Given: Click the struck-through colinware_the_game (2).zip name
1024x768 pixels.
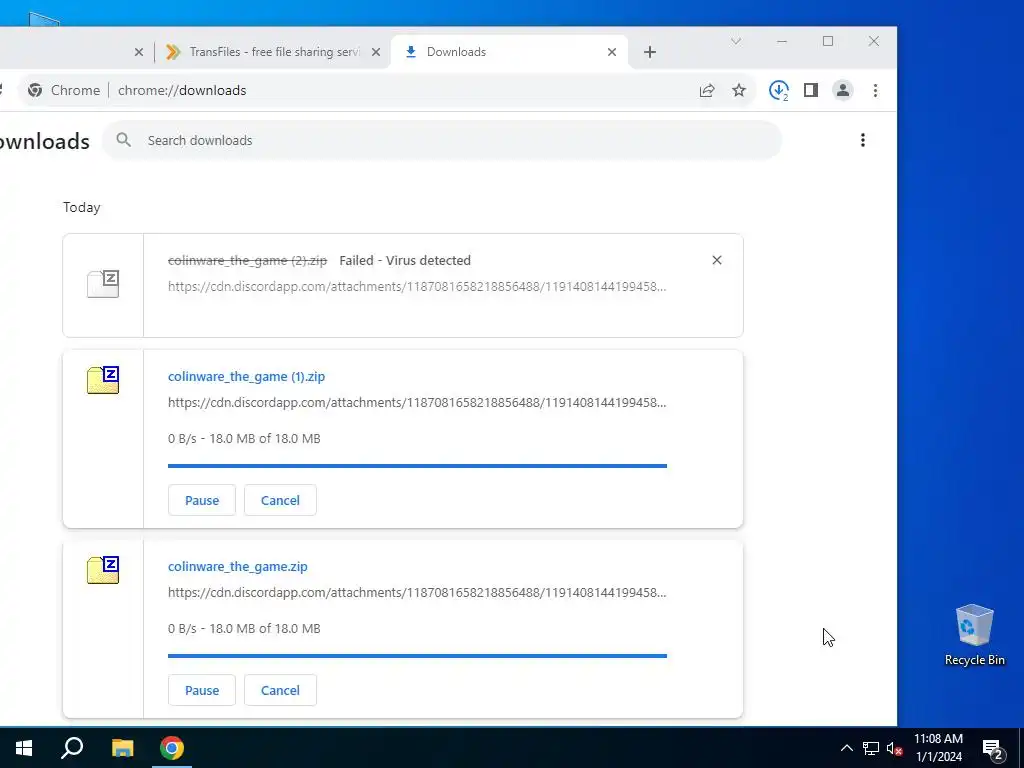Looking at the screenshot, I should 248,260.
